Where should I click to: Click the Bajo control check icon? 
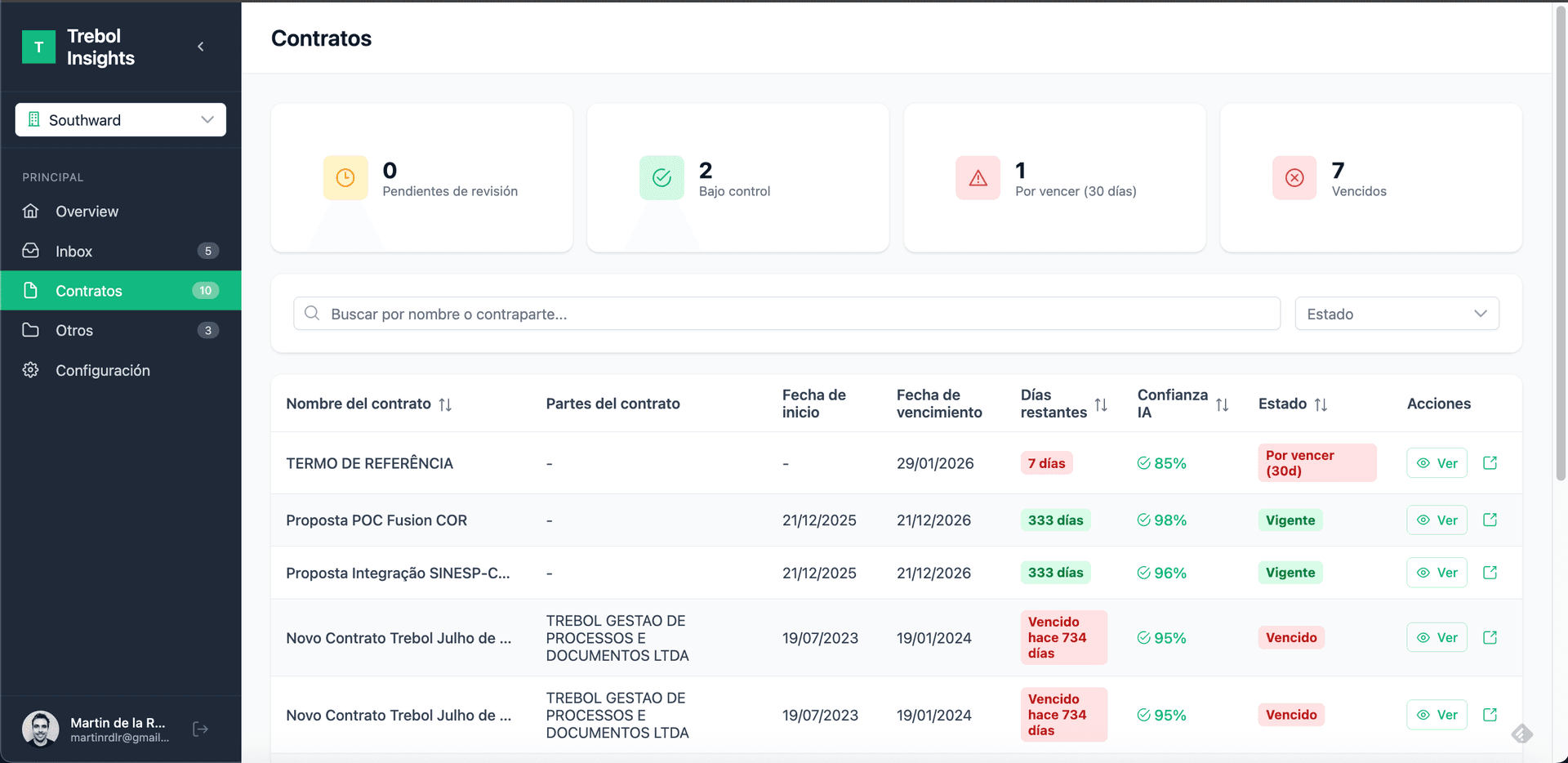pos(661,178)
